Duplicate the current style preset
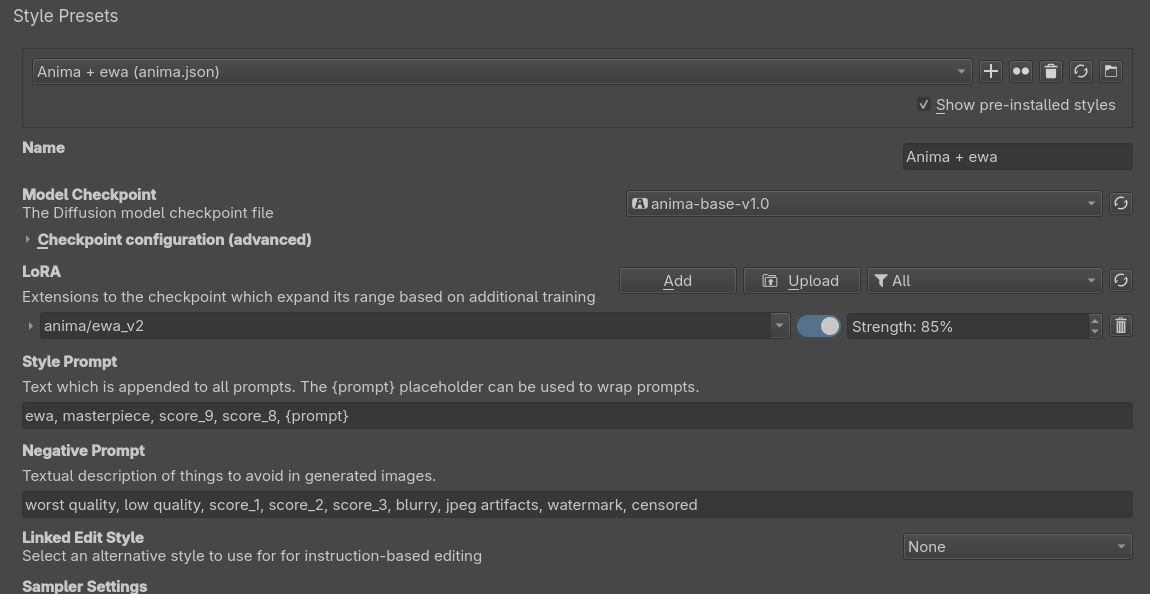Image resolution: width=1150 pixels, height=594 pixels. (1020, 71)
